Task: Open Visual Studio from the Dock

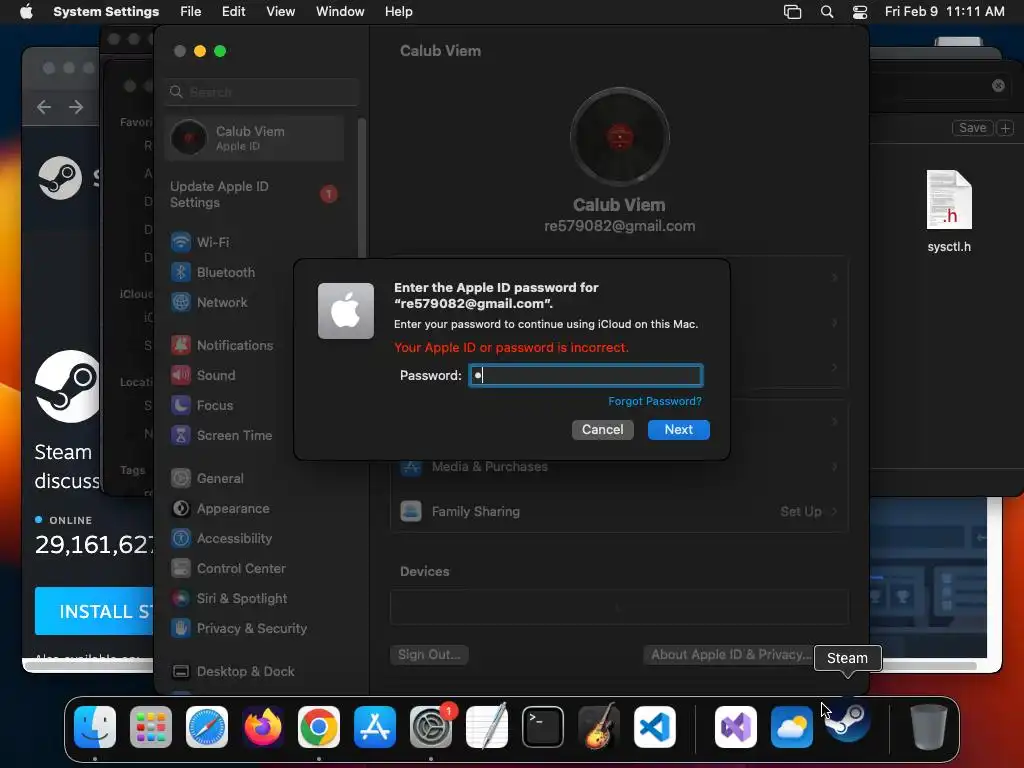Action: pyautogui.click(x=736, y=727)
